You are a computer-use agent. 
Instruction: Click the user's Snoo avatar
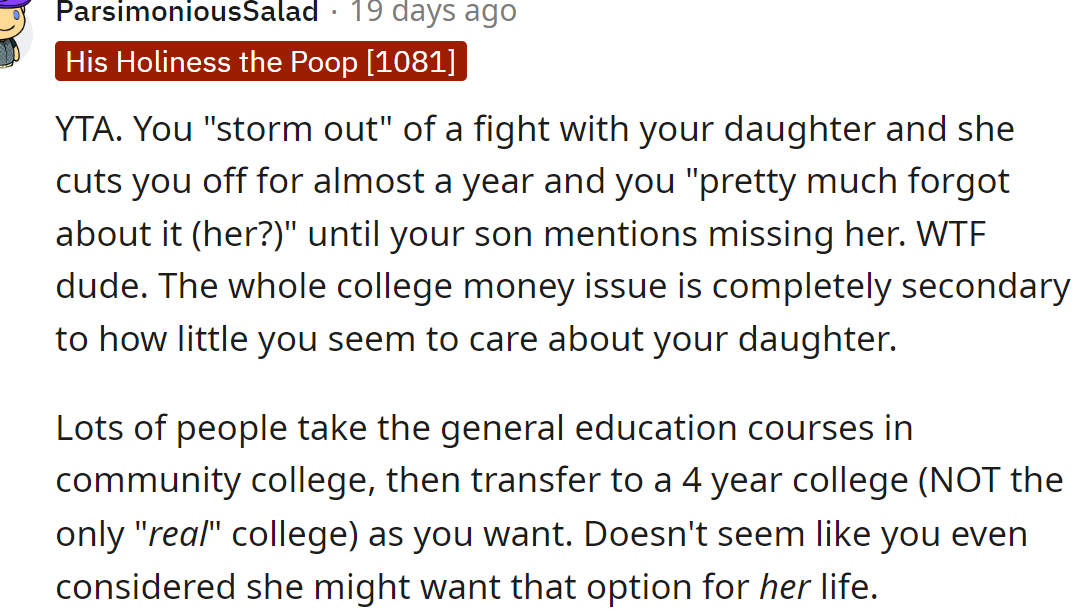tap(12, 25)
